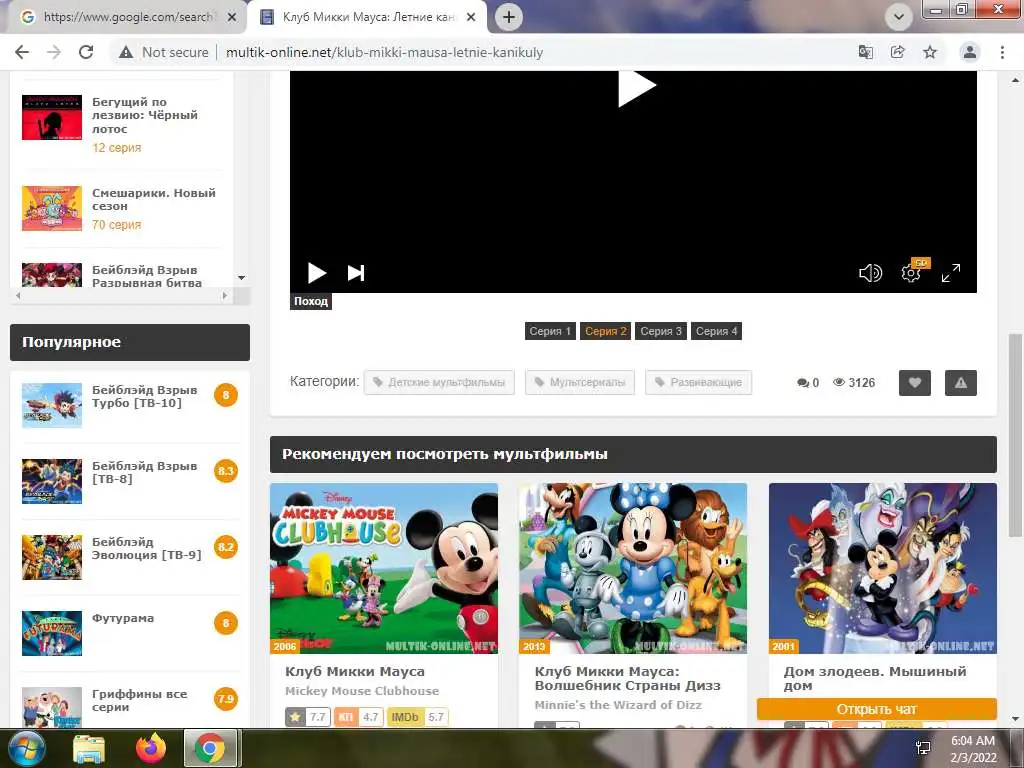Viewport: 1024px width, 768px height.
Task: Click network icon in system tray
Action: 923,748
